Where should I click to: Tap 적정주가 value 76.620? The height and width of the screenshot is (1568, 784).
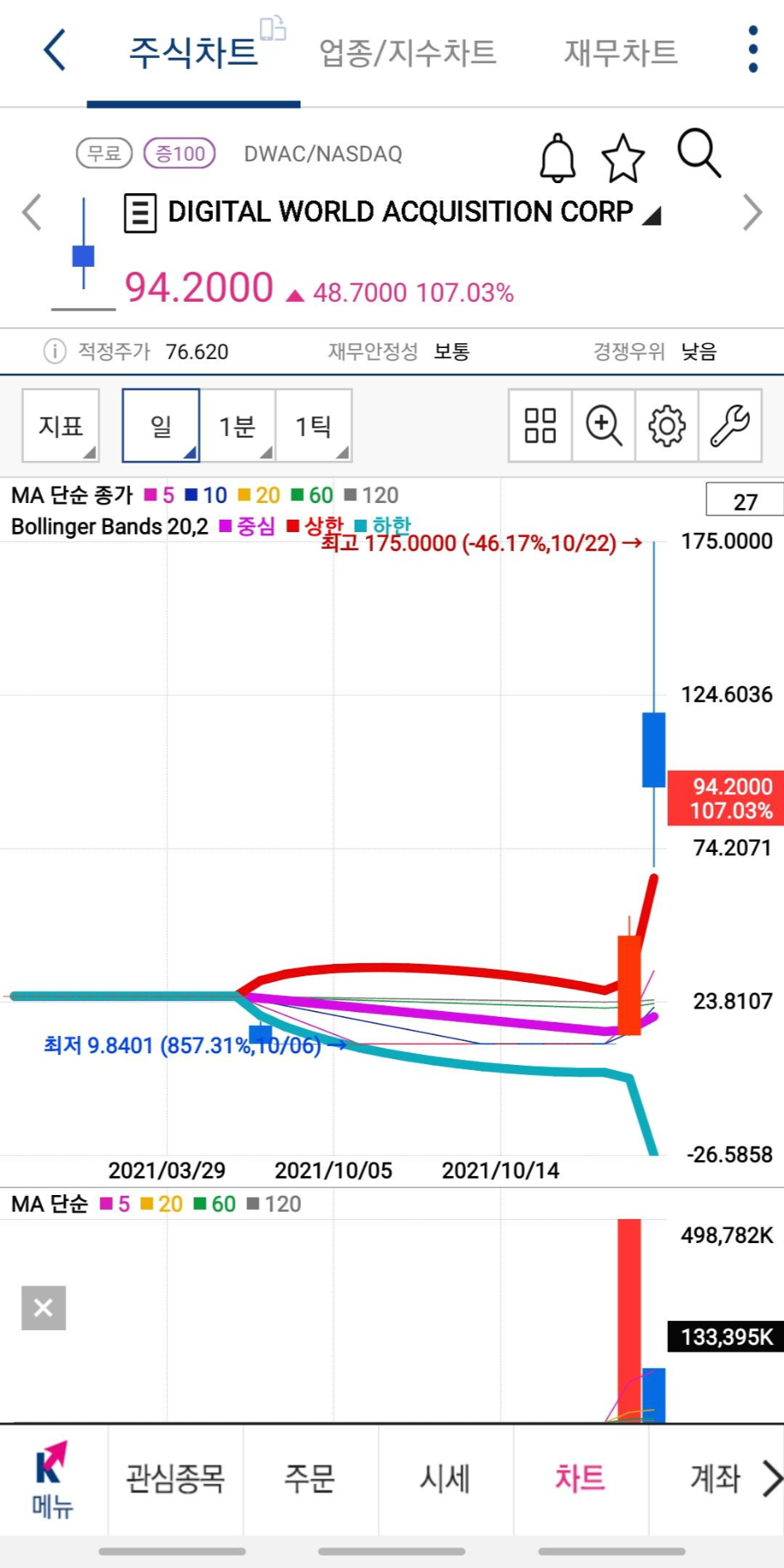[196, 352]
